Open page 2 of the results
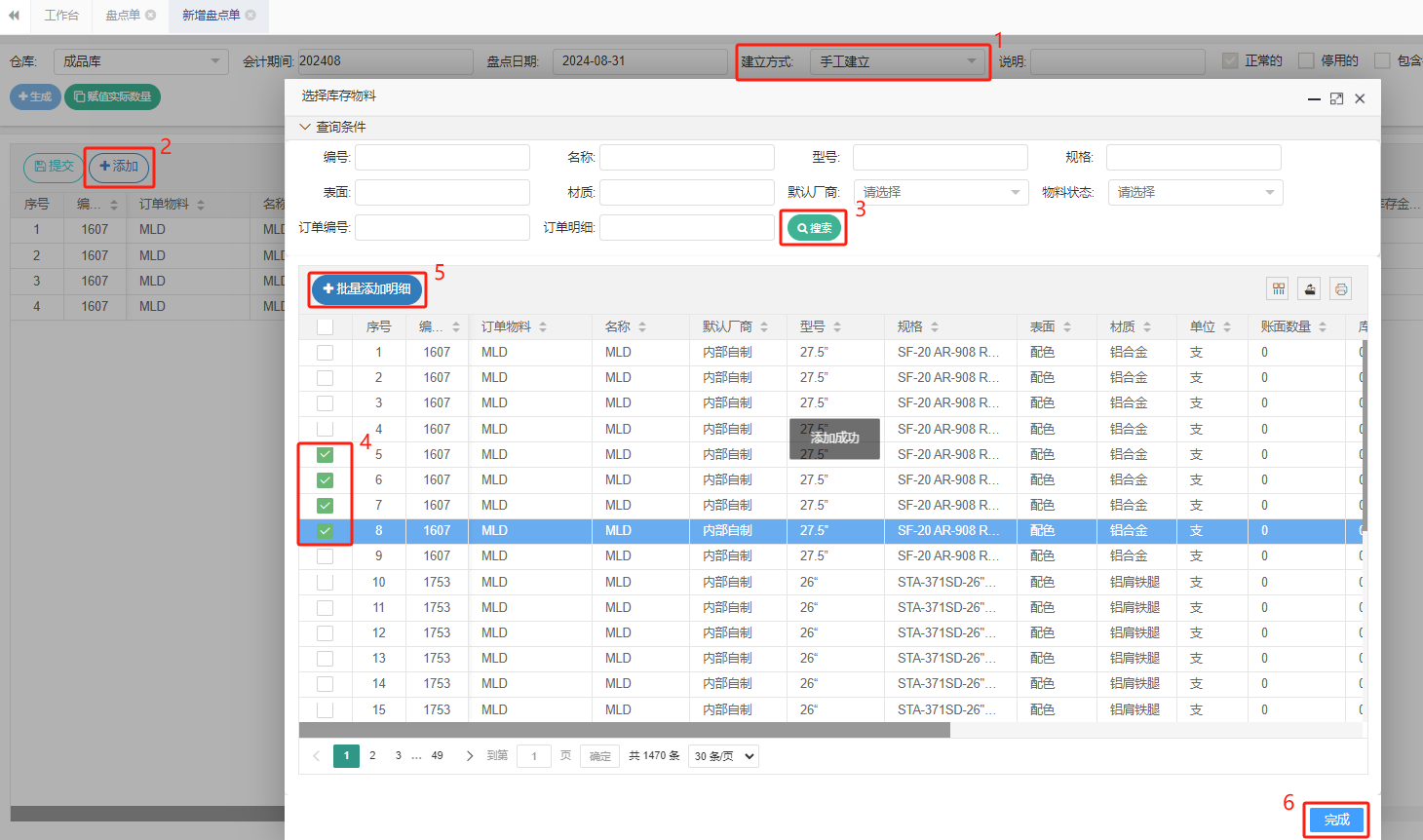The image size is (1423, 840). [372, 756]
